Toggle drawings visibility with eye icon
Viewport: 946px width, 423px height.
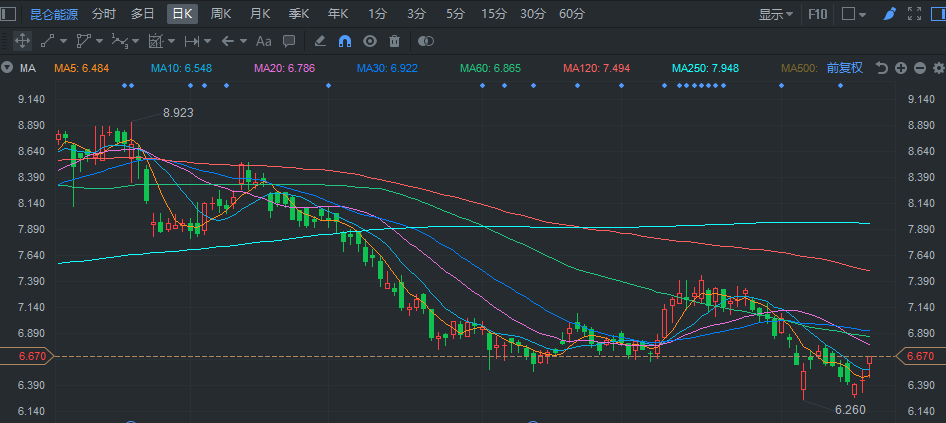[x=370, y=41]
